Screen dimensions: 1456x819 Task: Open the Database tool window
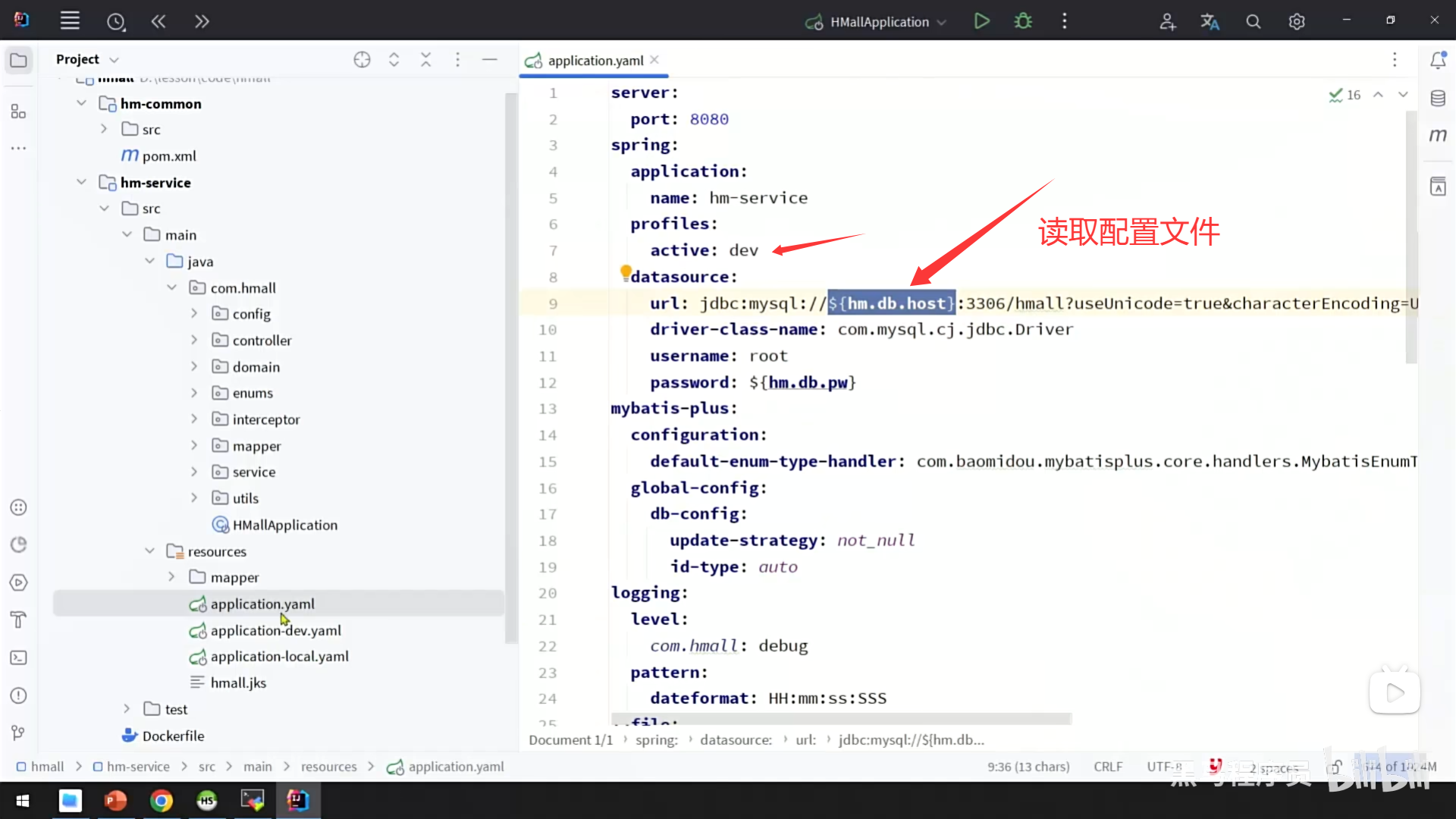click(x=1438, y=98)
